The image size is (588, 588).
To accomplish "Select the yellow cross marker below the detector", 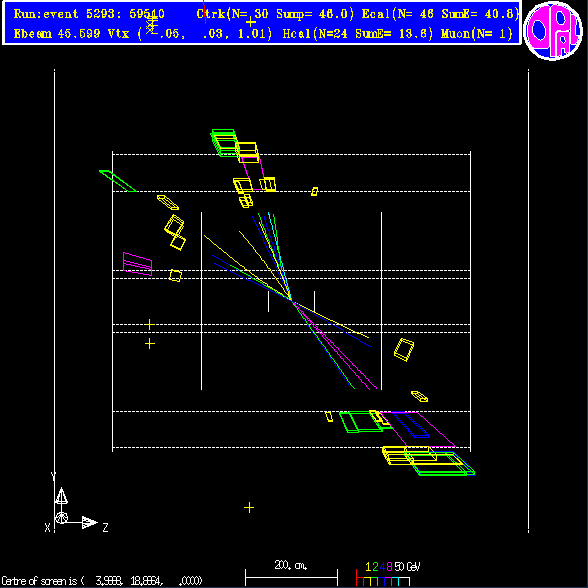I will pos(249,508).
